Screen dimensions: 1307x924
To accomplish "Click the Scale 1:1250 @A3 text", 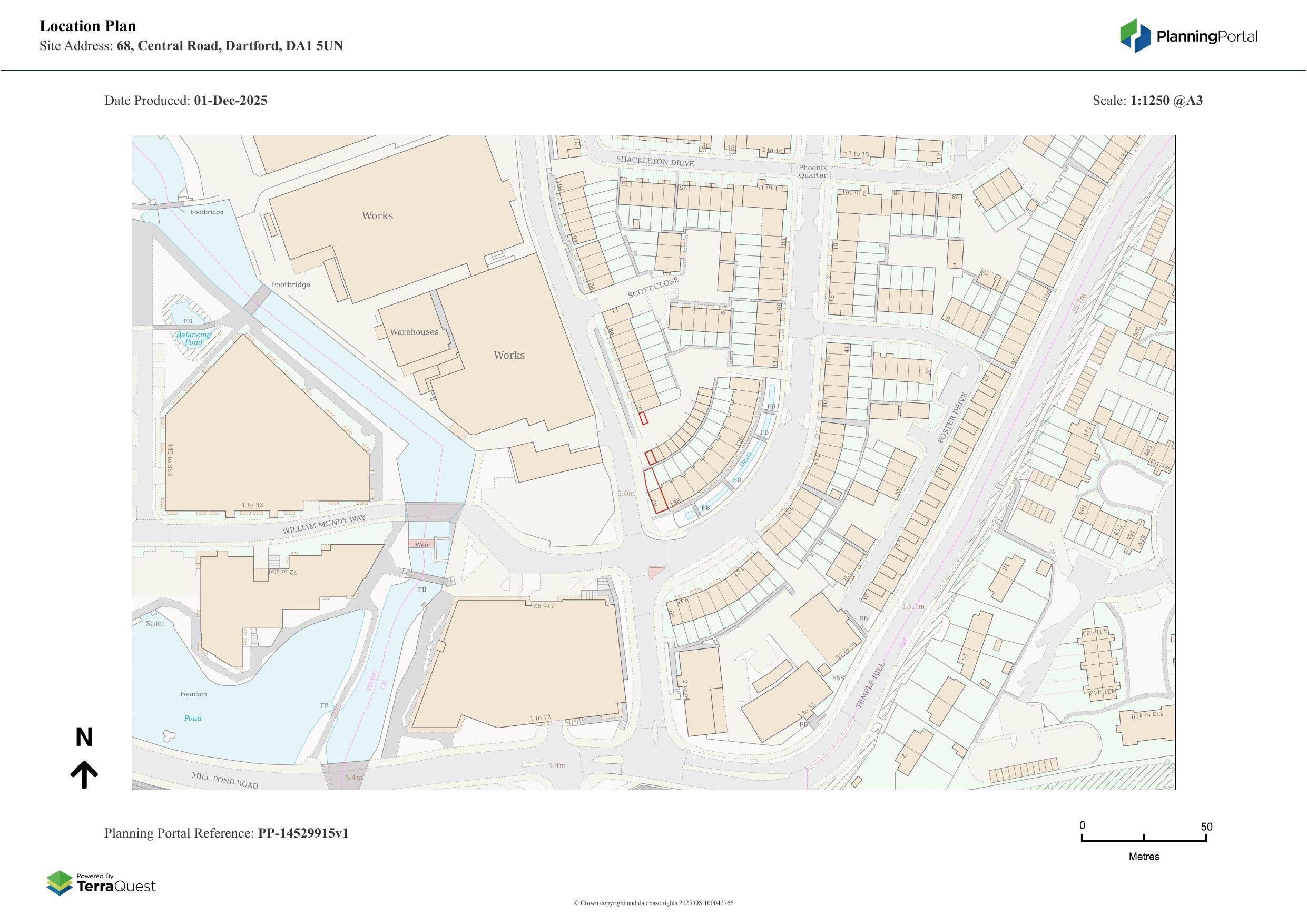I will pyautogui.click(x=1147, y=100).
